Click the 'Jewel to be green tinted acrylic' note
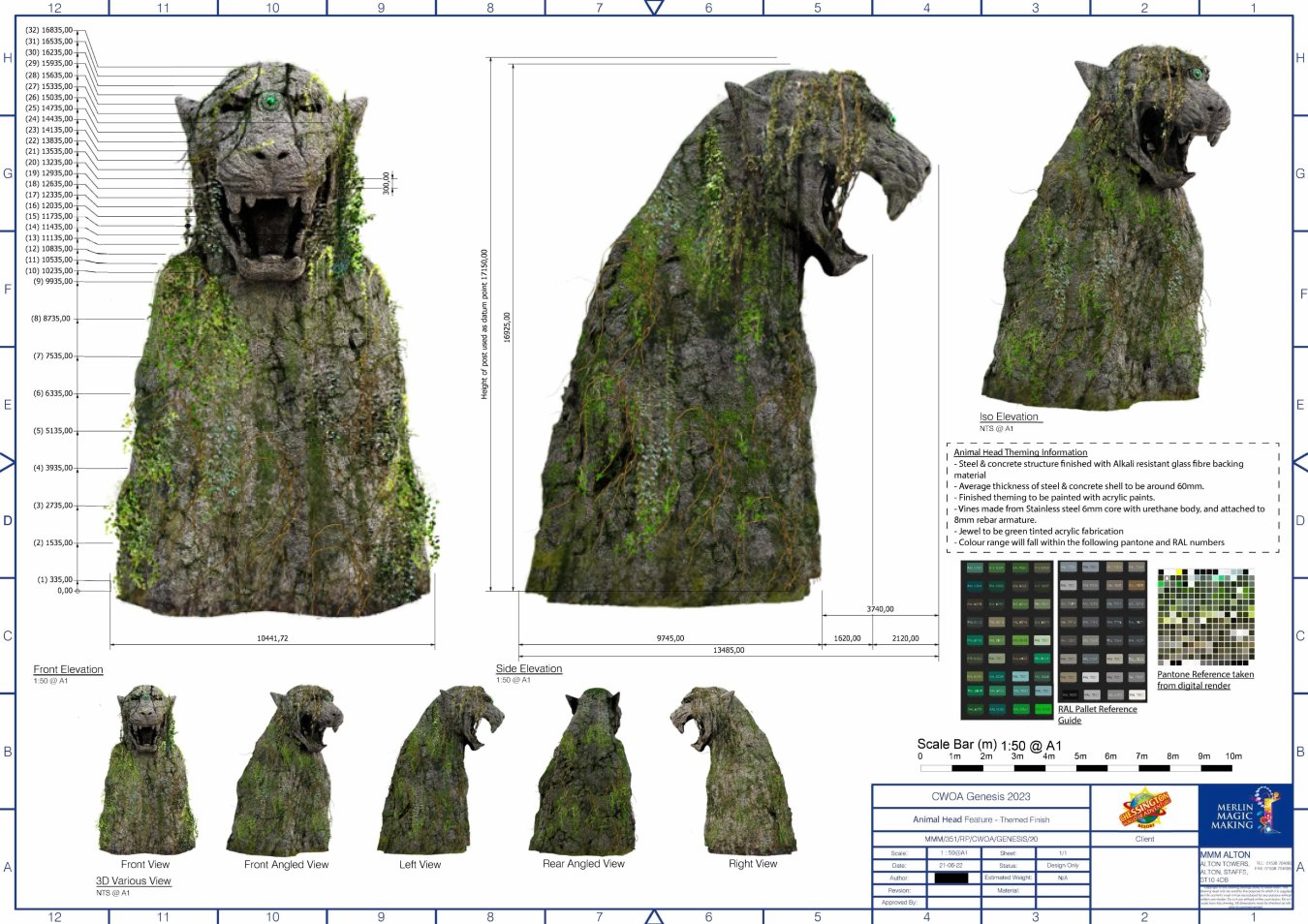The height and width of the screenshot is (924, 1308). [x=1040, y=531]
